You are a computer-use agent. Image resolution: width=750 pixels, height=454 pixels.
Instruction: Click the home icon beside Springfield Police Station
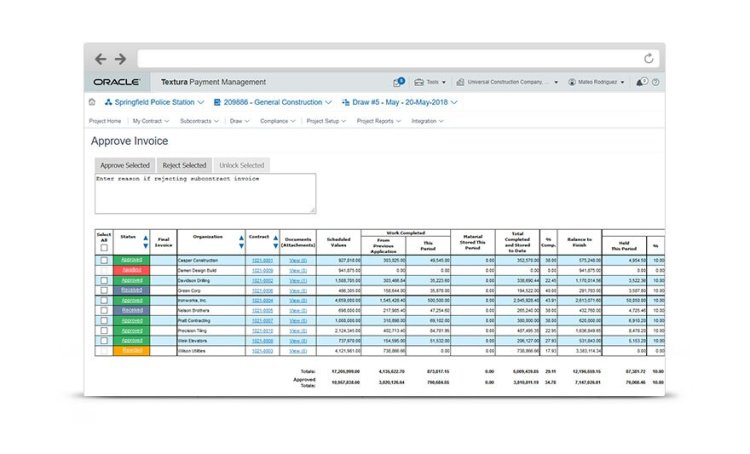coord(93,102)
